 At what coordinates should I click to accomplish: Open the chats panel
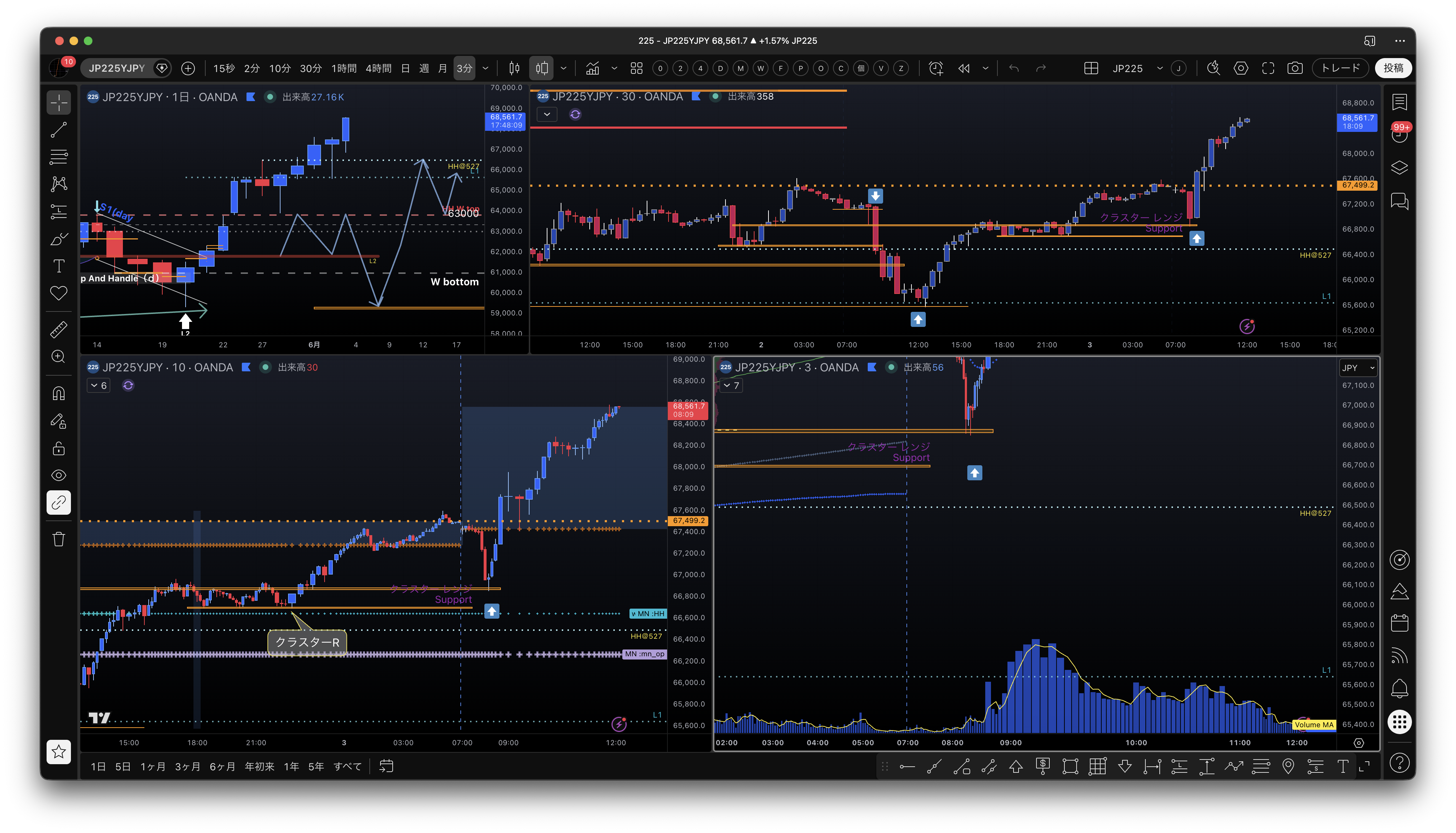coord(1399,201)
